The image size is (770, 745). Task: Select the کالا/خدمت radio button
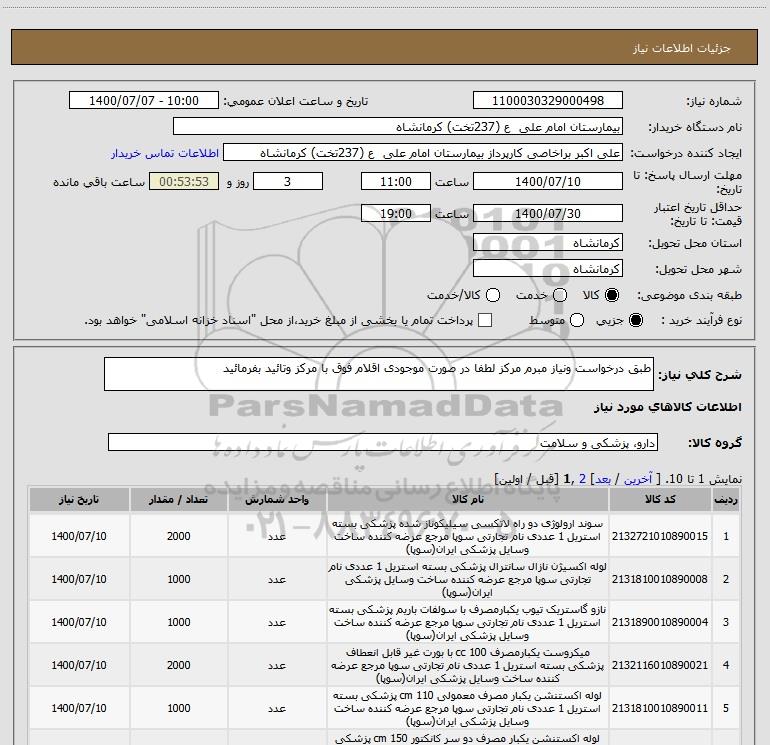[493, 295]
